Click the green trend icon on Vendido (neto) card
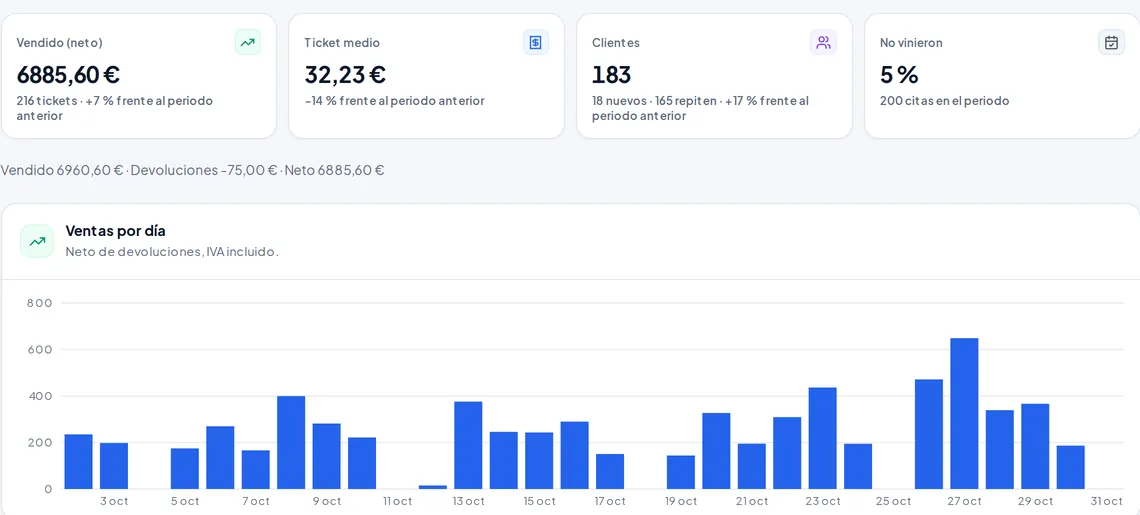 point(248,42)
